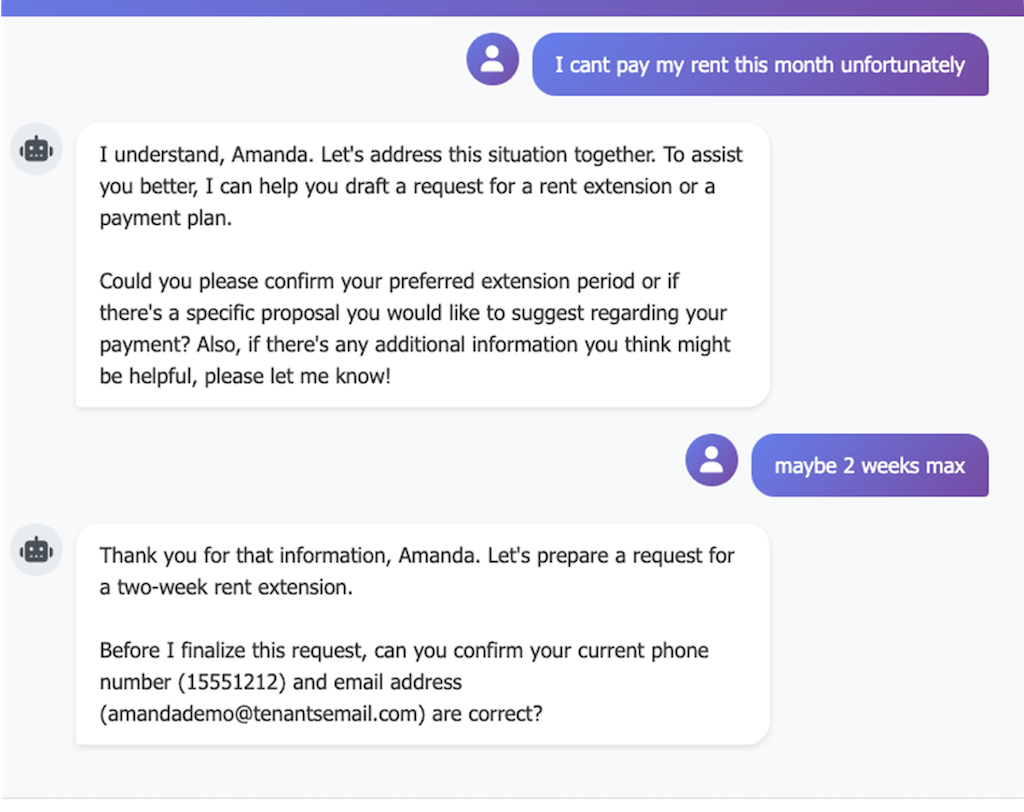Click the purple gradient header bar
The height and width of the screenshot is (812, 1024).
click(x=512, y=7)
